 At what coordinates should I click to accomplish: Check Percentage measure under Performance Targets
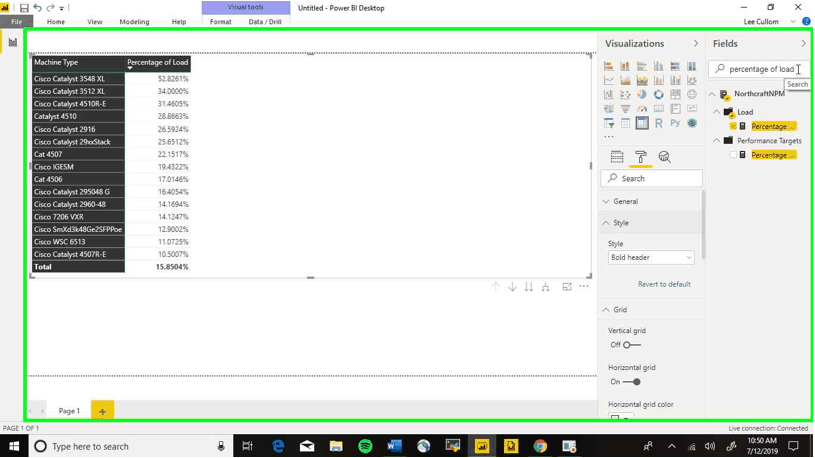[733, 155]
